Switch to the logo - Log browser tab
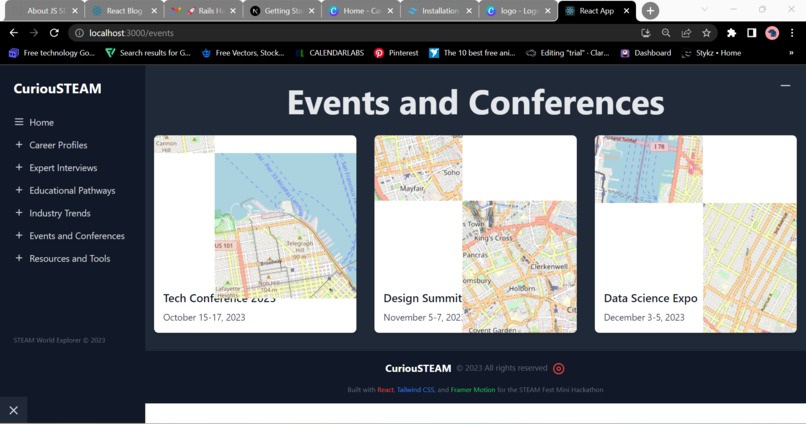Image resolution: width=806 pixels, height=424 pixels. (518, 11)
